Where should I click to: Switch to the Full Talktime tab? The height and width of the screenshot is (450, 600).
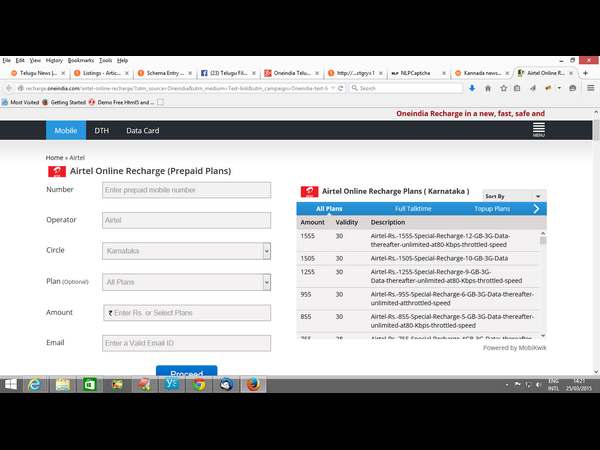413,209
